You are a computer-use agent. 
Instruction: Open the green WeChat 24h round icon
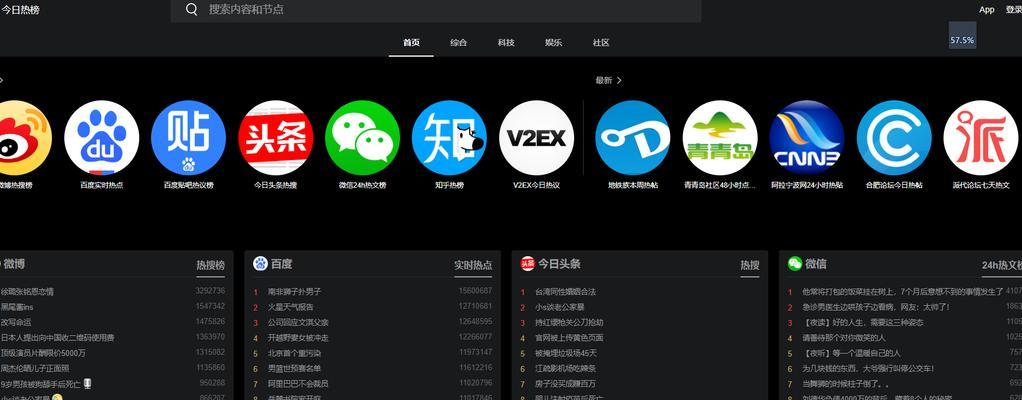point(362,137)
